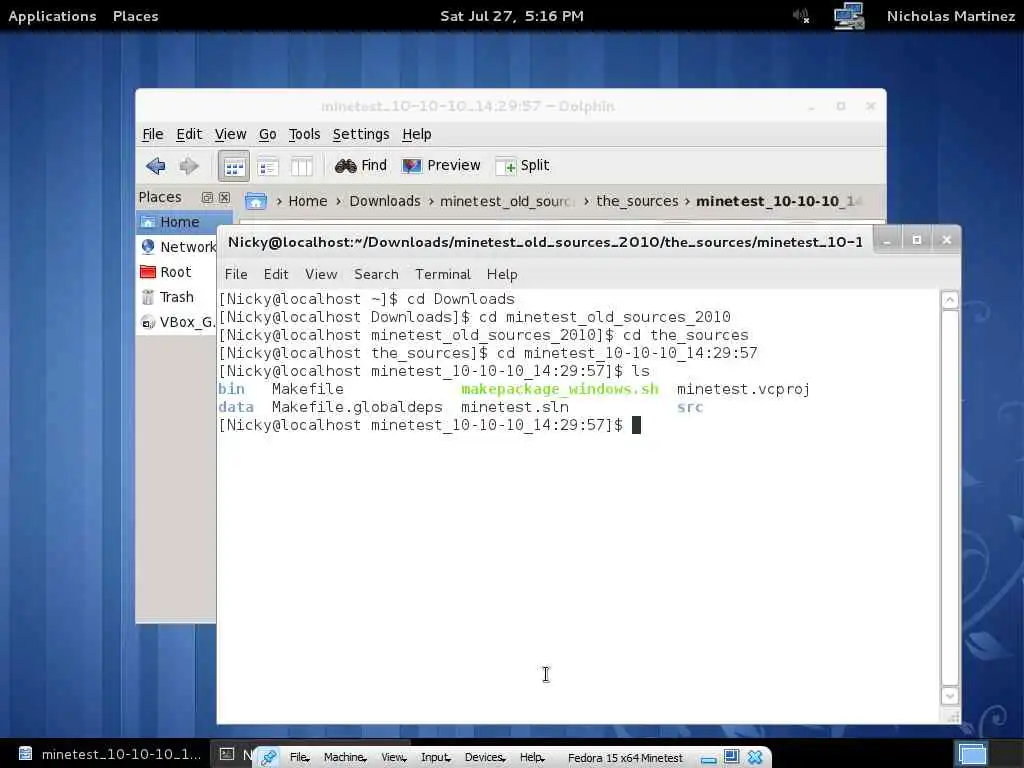Open terminal Terminal menu

pyautogui.click(x=443, y=274)
